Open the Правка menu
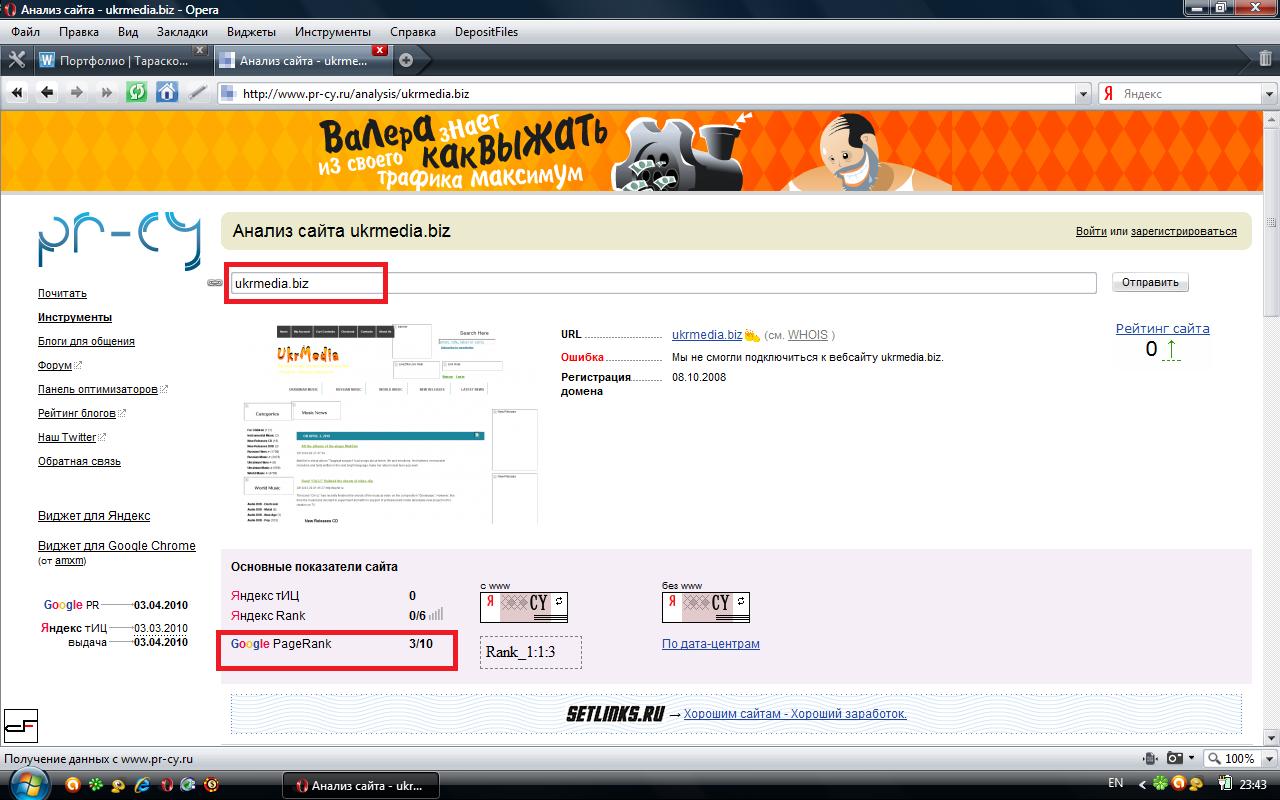This screenshot has width=1280, height=800. tap(79, 32)
